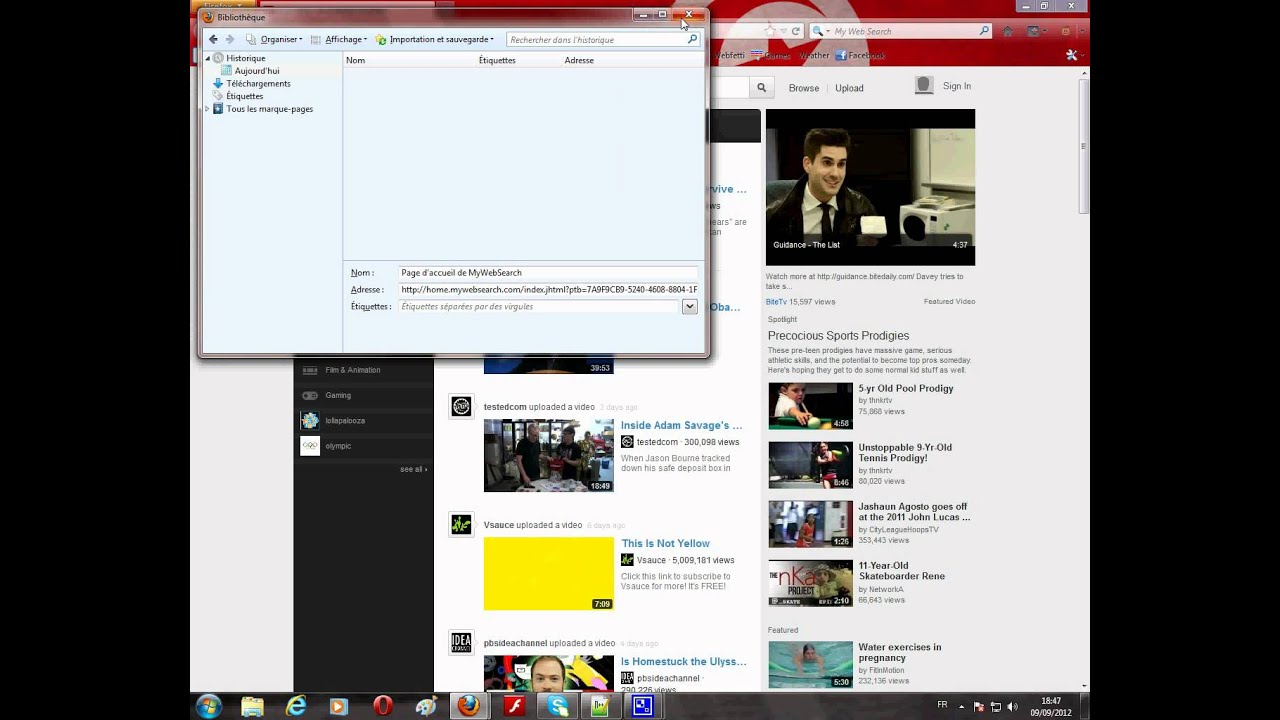
Task: Click the forward arrow in Bibliothèque toolbar
Action: coord(229,39)
